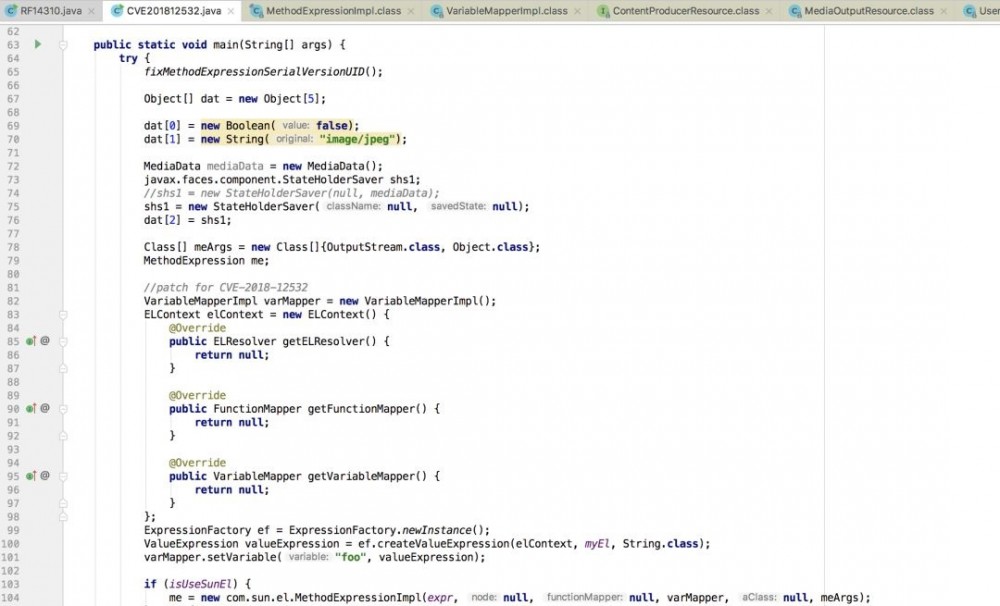Click the @Override annotation on line 89

197,395
